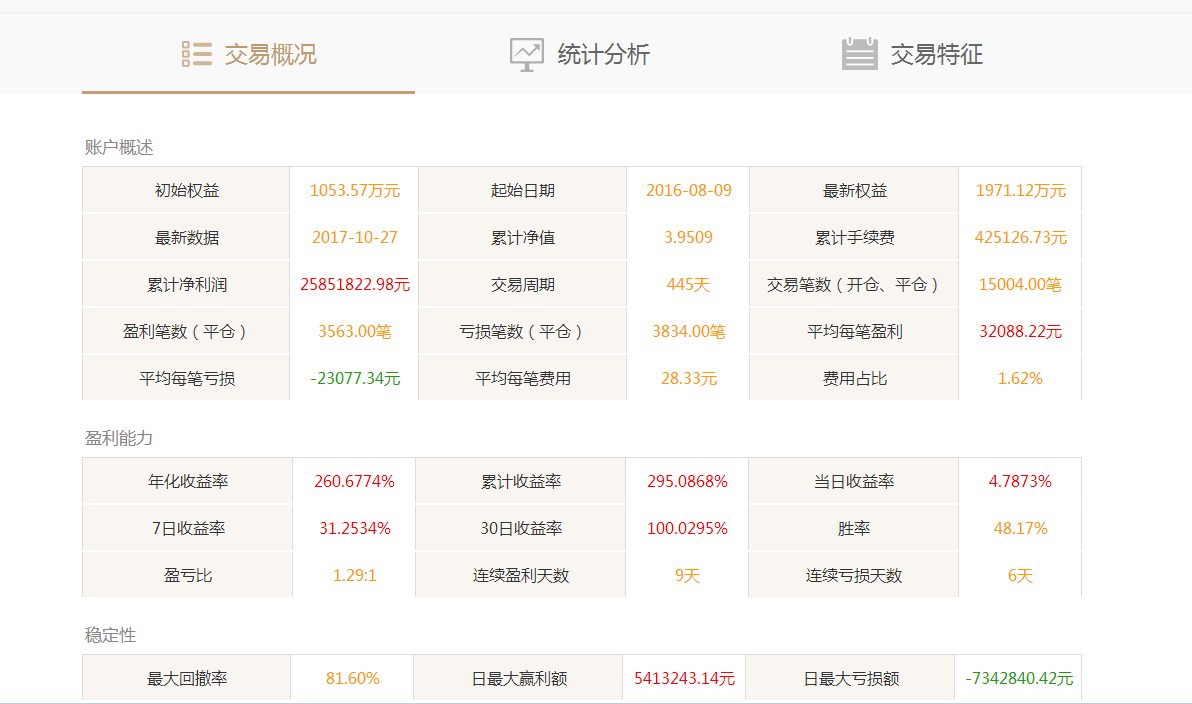
Task: Click the 初始权益 value 1053.57万元
Action: click(355, 190)
